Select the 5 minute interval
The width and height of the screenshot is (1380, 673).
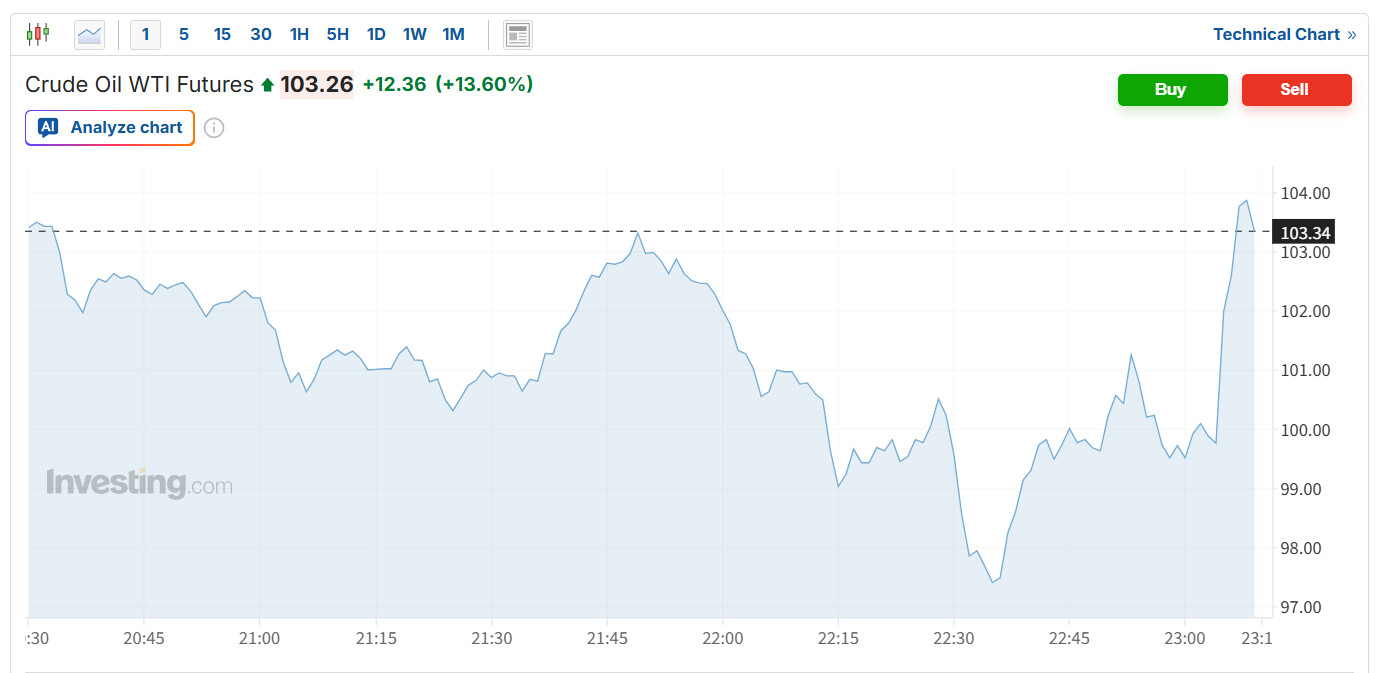[184, 34]
